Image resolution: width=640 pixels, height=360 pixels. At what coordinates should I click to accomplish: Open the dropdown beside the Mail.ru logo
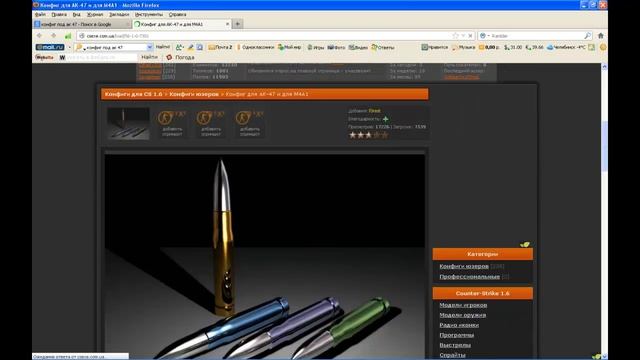coord(69,47)
